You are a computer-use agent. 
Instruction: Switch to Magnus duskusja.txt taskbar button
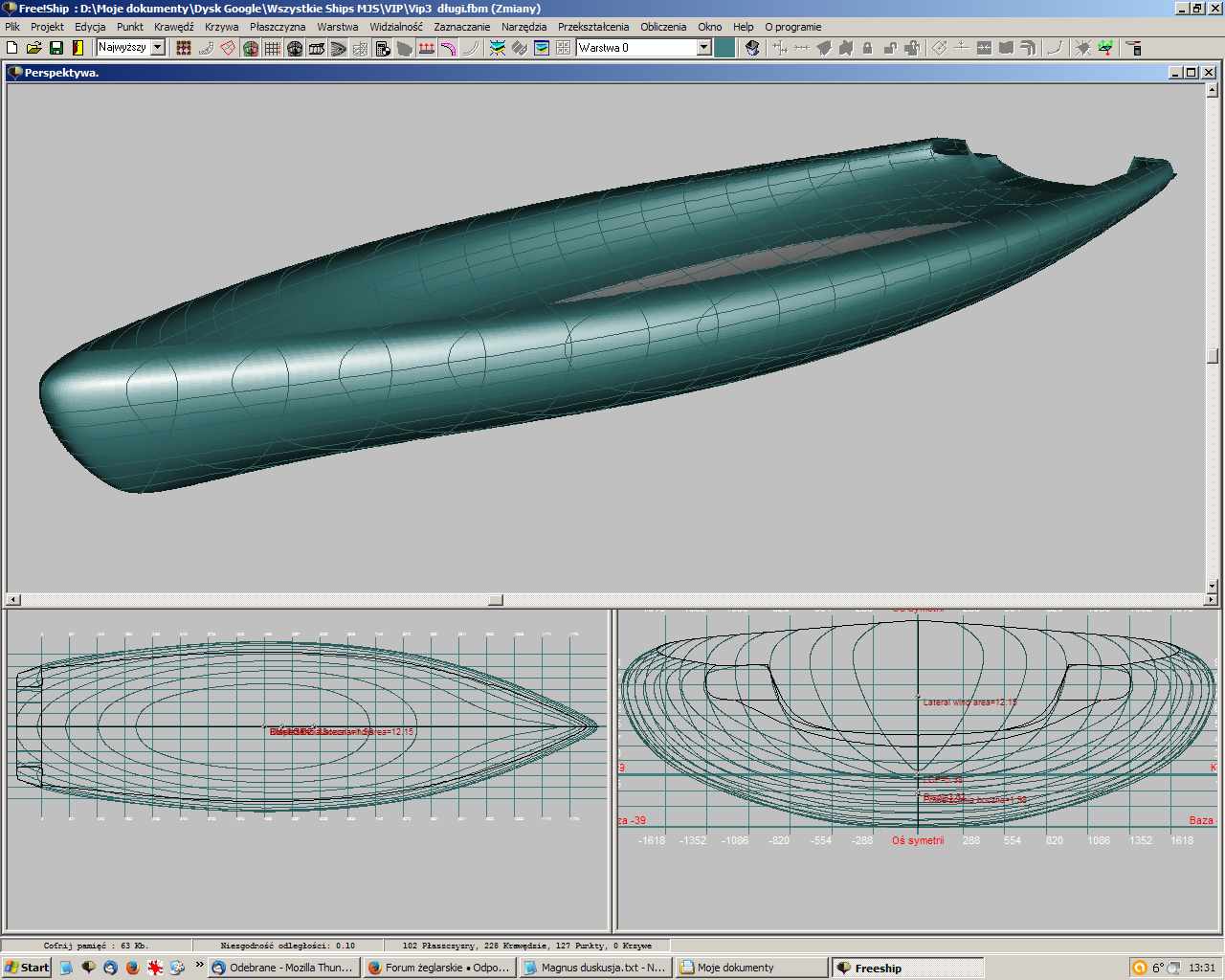tap(595, 968)
